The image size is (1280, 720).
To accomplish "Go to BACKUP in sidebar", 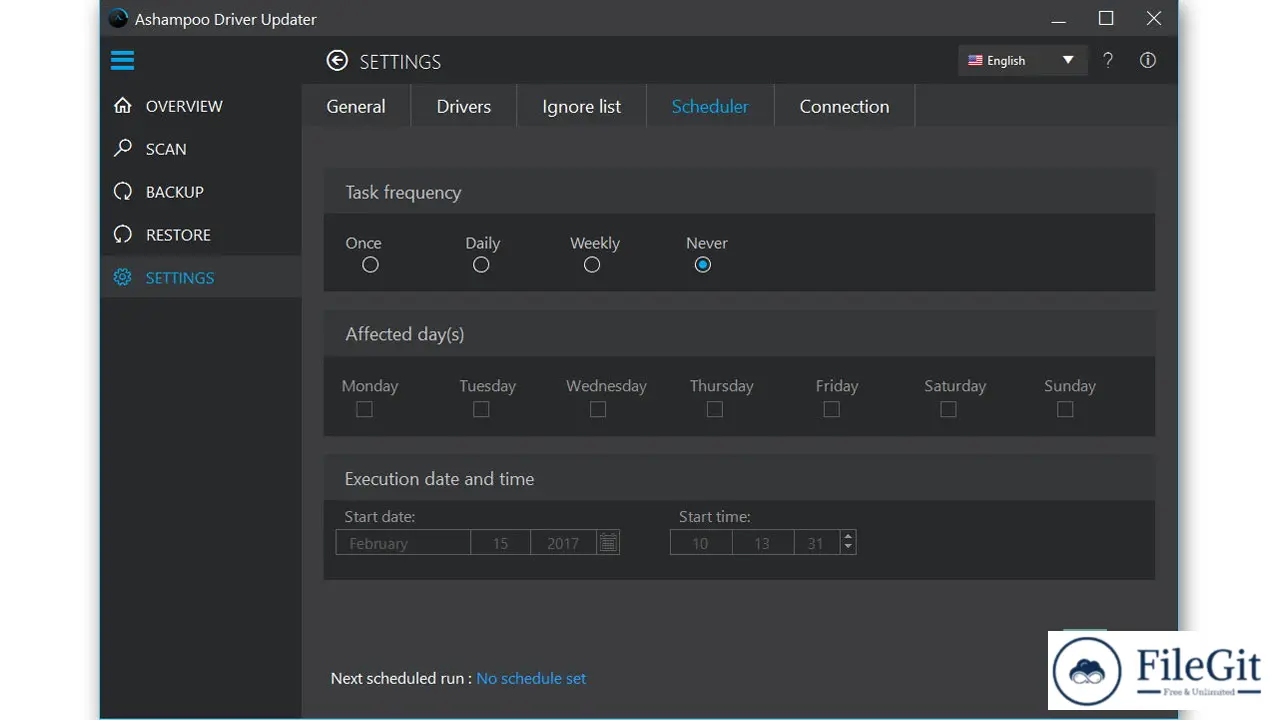I will tap(201, 192).
